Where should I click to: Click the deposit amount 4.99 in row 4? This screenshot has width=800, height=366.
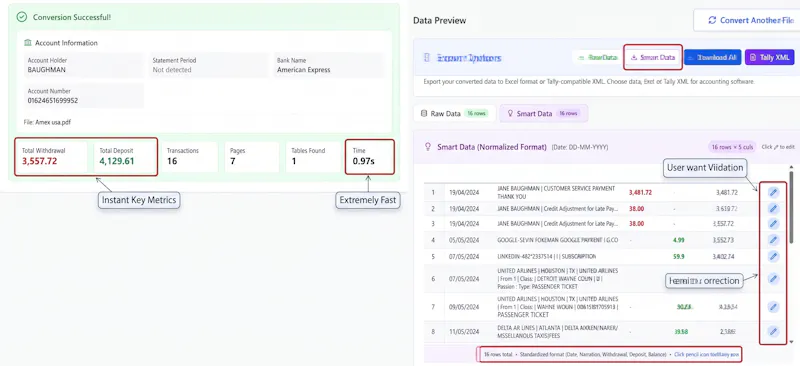coord(679,240)
